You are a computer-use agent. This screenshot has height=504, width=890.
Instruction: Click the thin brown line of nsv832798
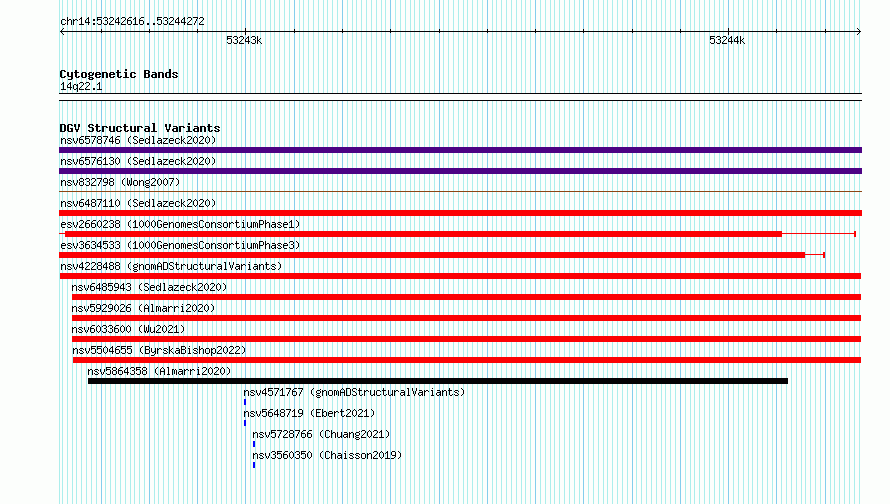[x=460, y=192]
